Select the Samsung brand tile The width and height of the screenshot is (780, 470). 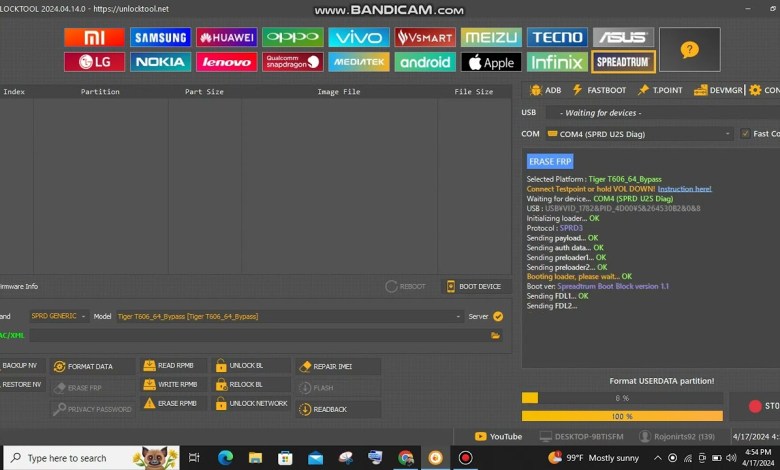point(160,37)
